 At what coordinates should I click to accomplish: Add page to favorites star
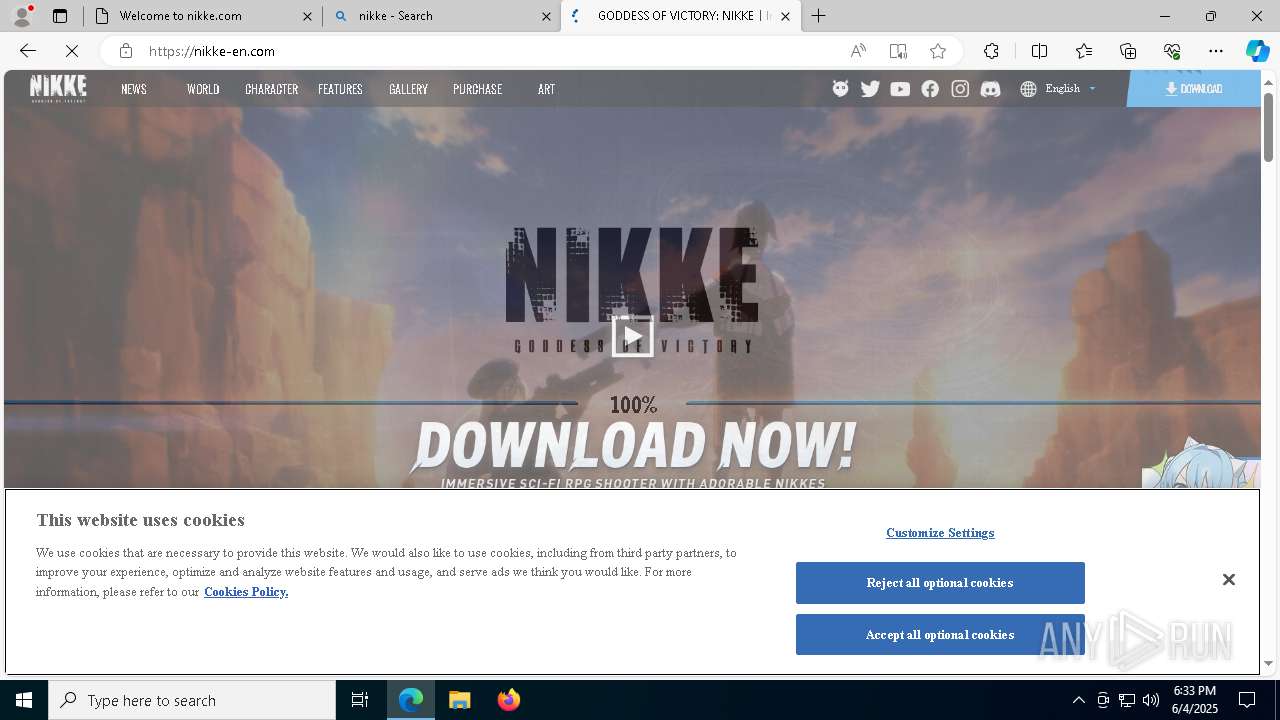(938, 51)
